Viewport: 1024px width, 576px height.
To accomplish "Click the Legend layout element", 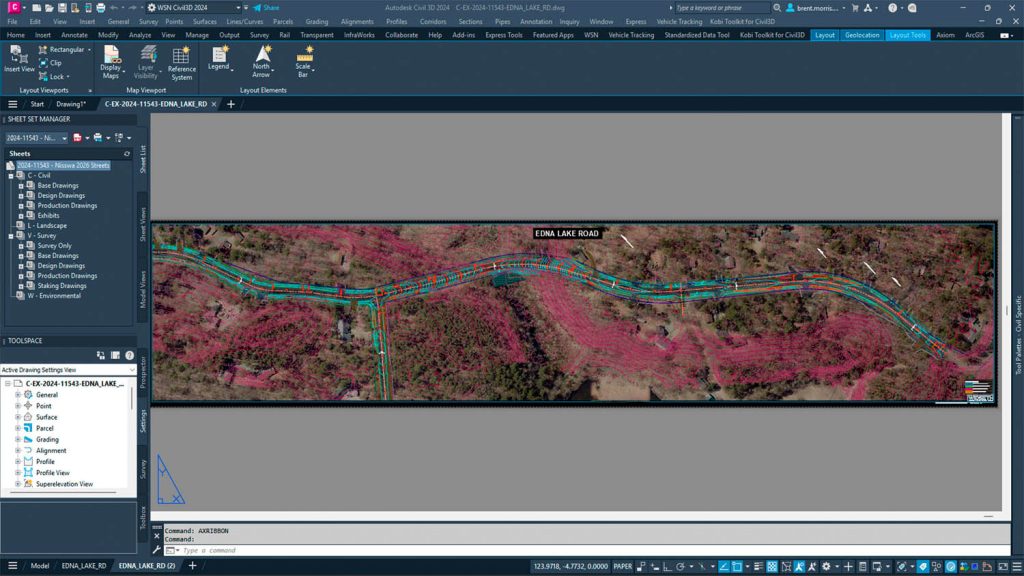I will pyautogui.click(x=219, y=58).
